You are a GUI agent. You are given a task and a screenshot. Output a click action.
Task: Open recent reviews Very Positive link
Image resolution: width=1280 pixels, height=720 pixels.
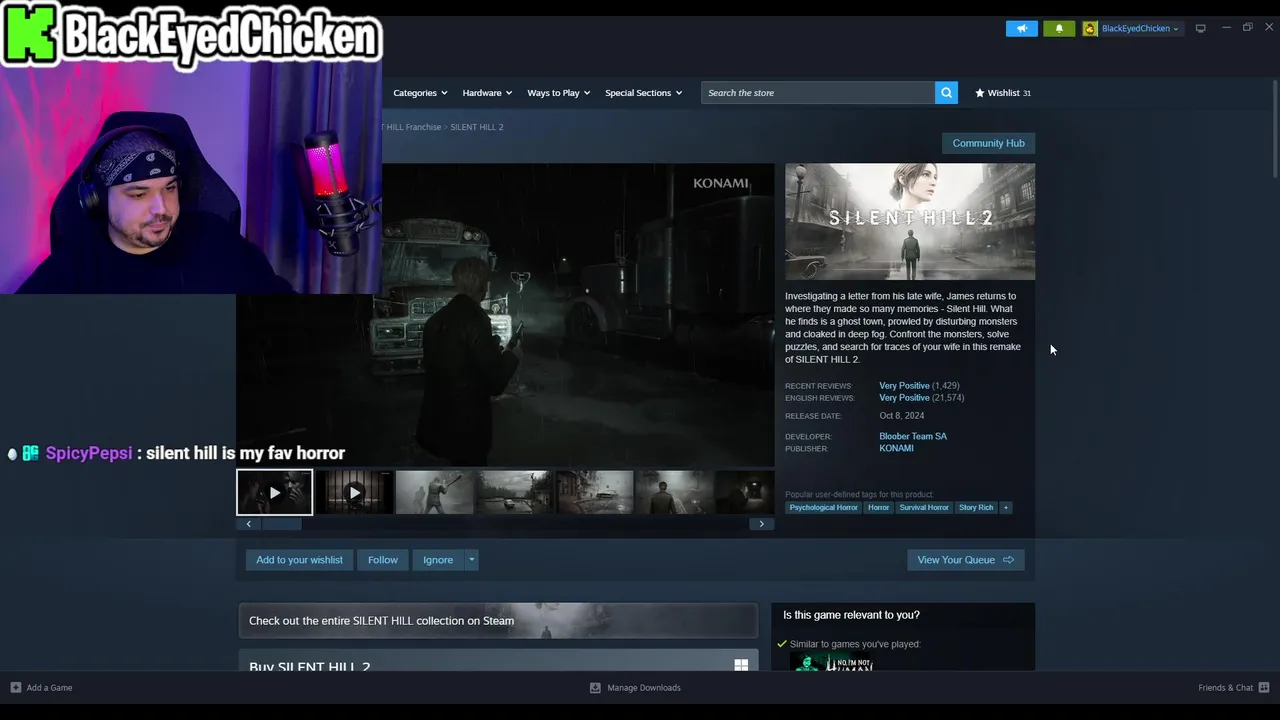coord(904,385)
